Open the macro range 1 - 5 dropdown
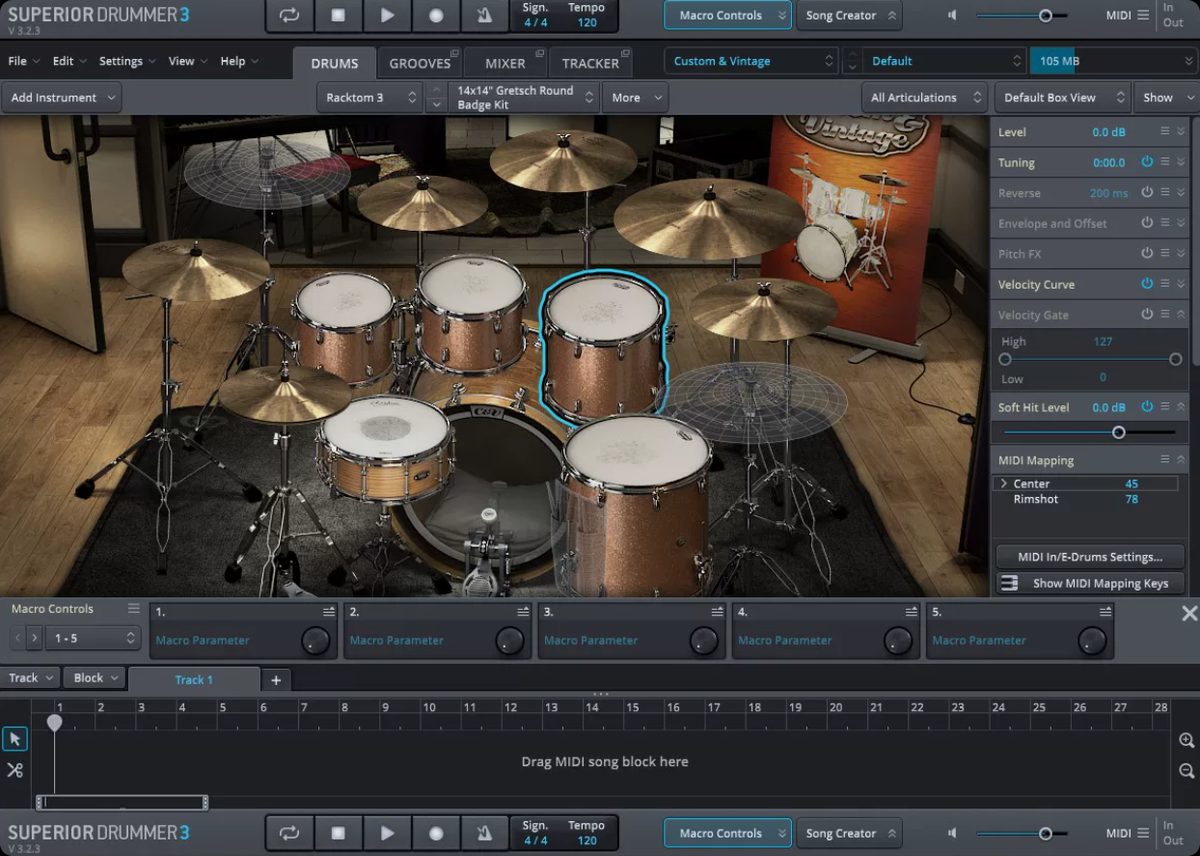This screenshot has height=856, width=1200. [92, 638]
